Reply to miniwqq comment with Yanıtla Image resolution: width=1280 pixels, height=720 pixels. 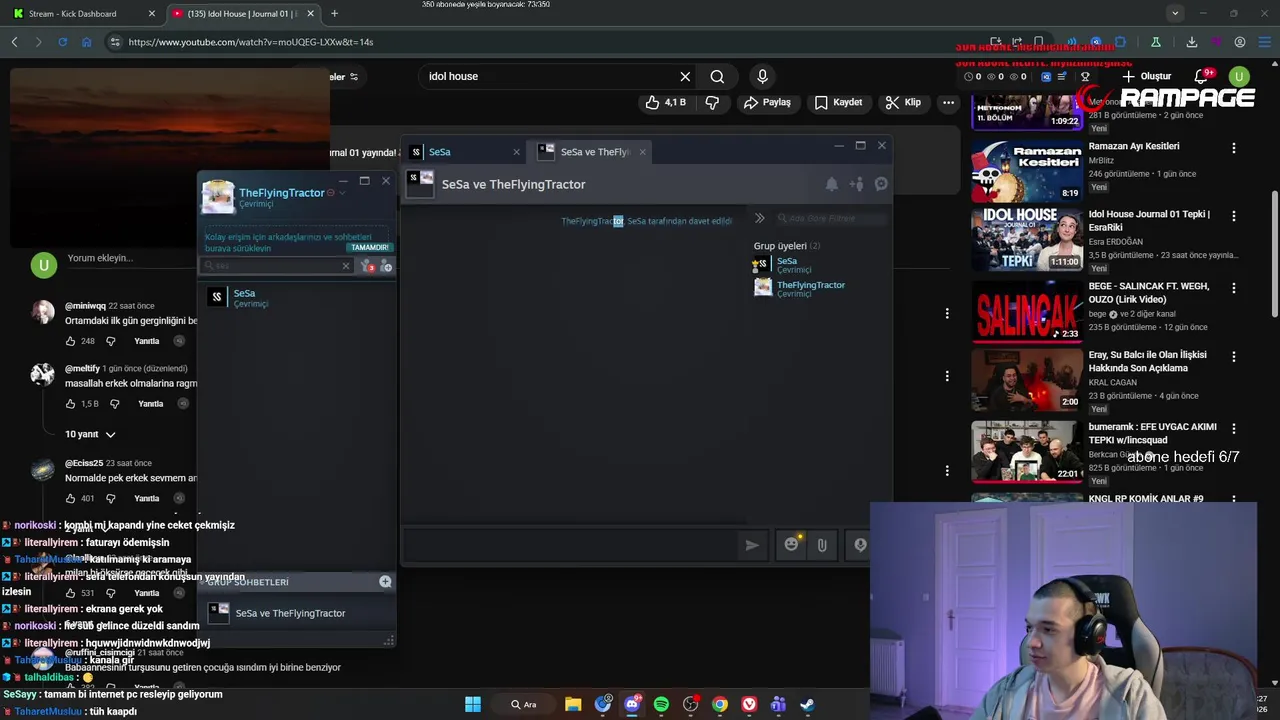147,341
